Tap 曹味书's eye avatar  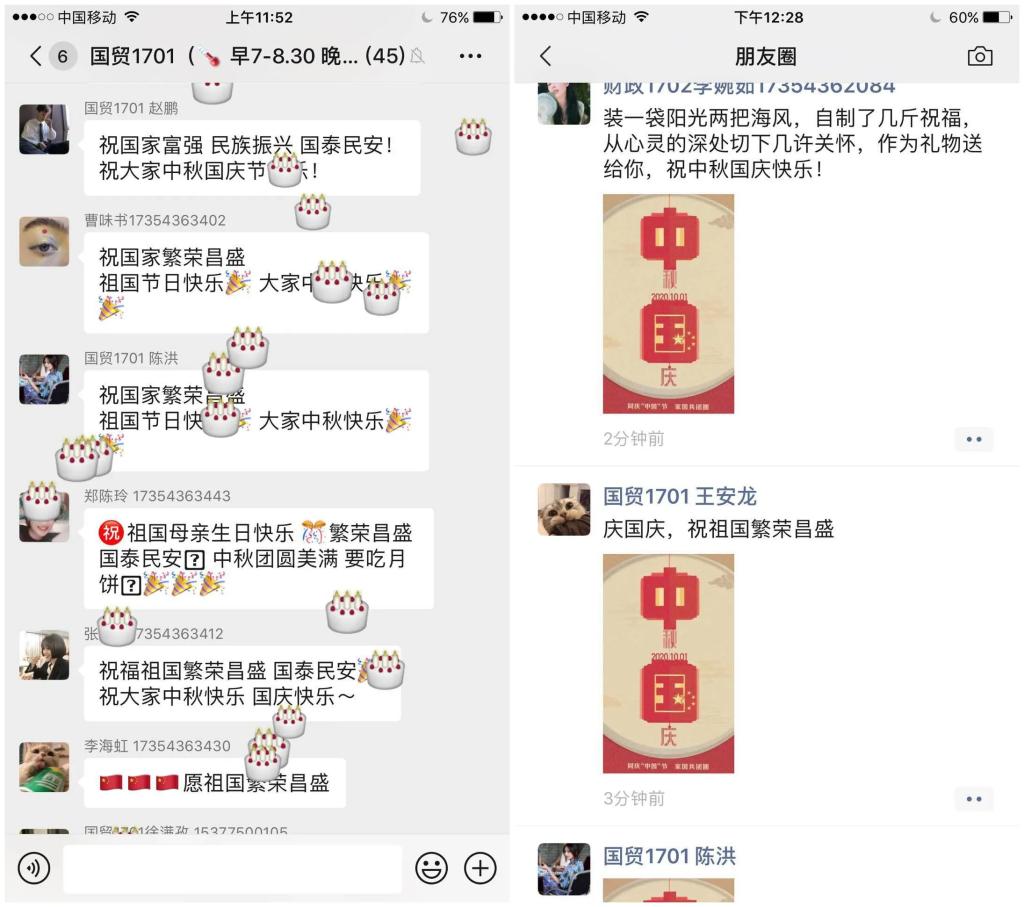click(44, 242)
